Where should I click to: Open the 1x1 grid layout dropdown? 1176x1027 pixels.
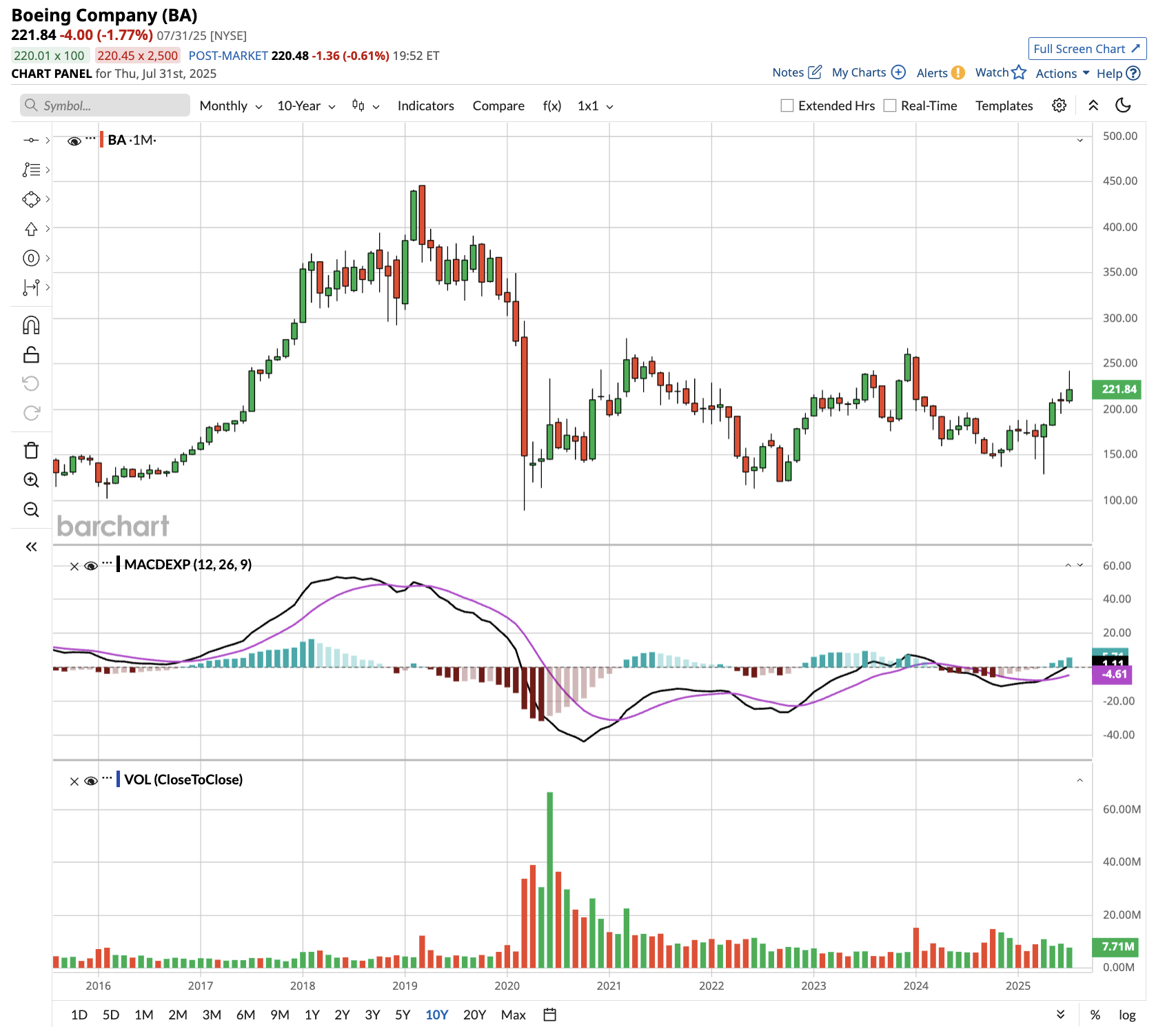tap(596, 105)
